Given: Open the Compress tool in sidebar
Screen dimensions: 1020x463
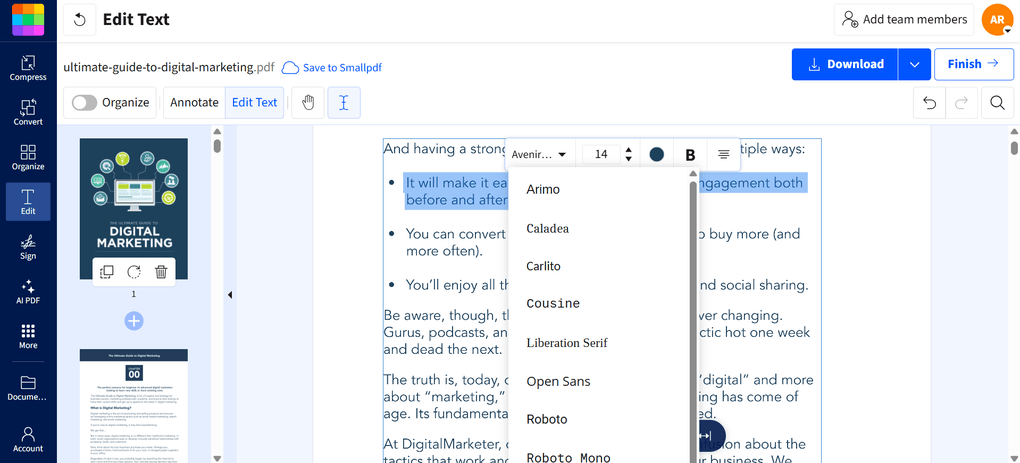Looking at the screenshot, I should coord(28,68).
